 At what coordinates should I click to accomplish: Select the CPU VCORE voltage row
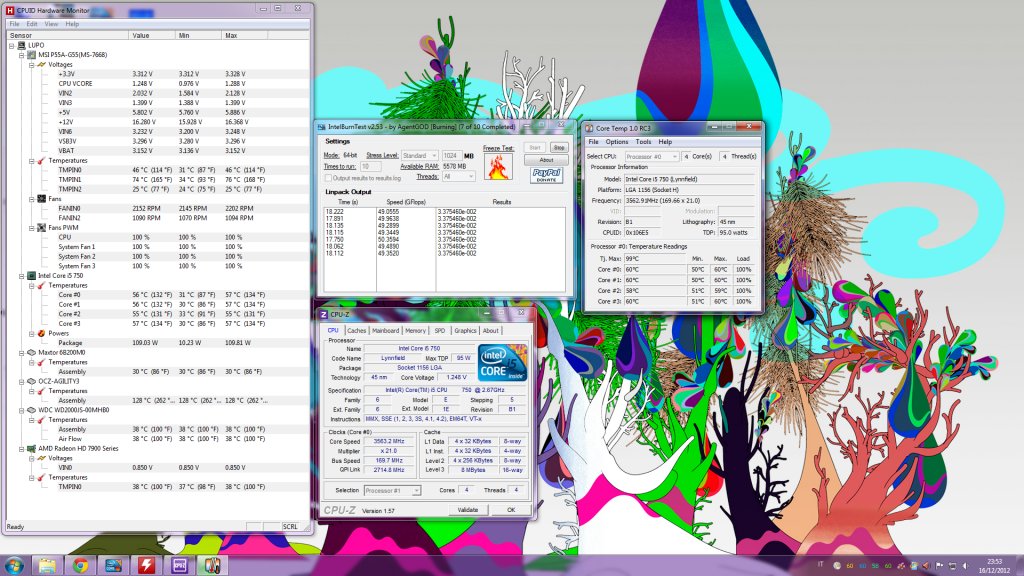coord(157,84)
